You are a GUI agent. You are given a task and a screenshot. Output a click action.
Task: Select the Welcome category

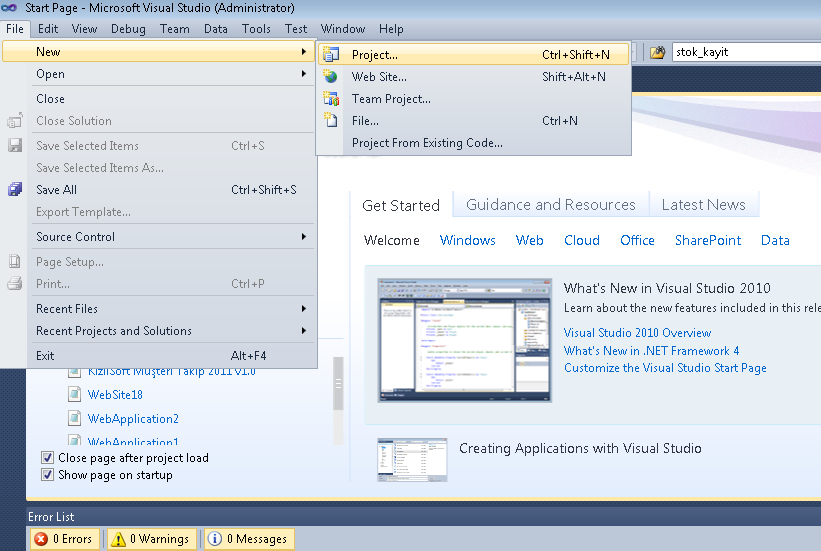pos(392,240)
